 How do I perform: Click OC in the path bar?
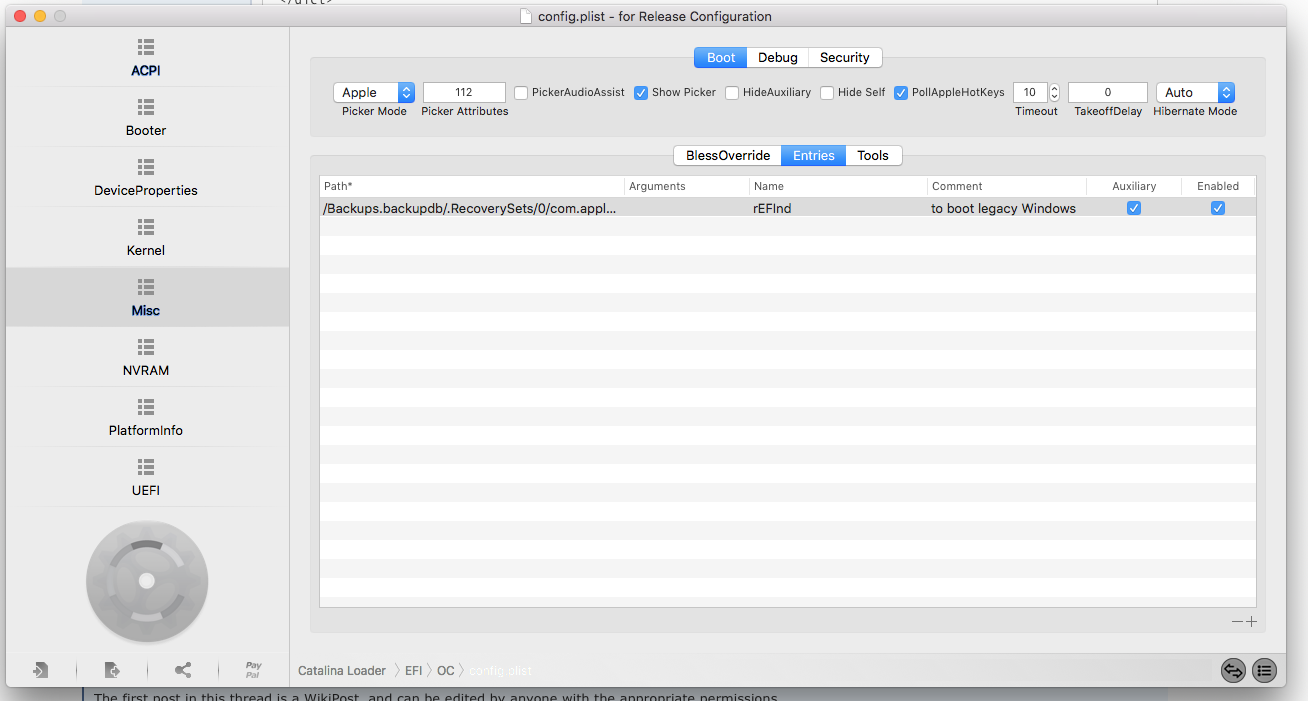click(x=446, y=671)
